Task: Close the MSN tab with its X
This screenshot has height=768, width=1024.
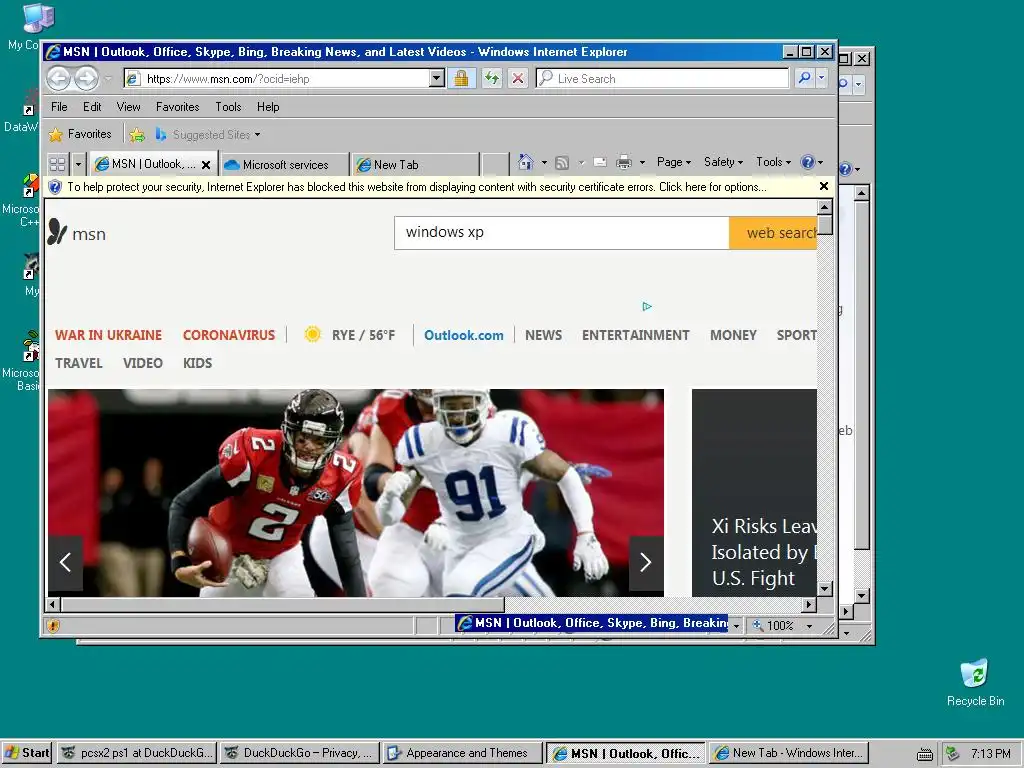Action: click(206, 165)
